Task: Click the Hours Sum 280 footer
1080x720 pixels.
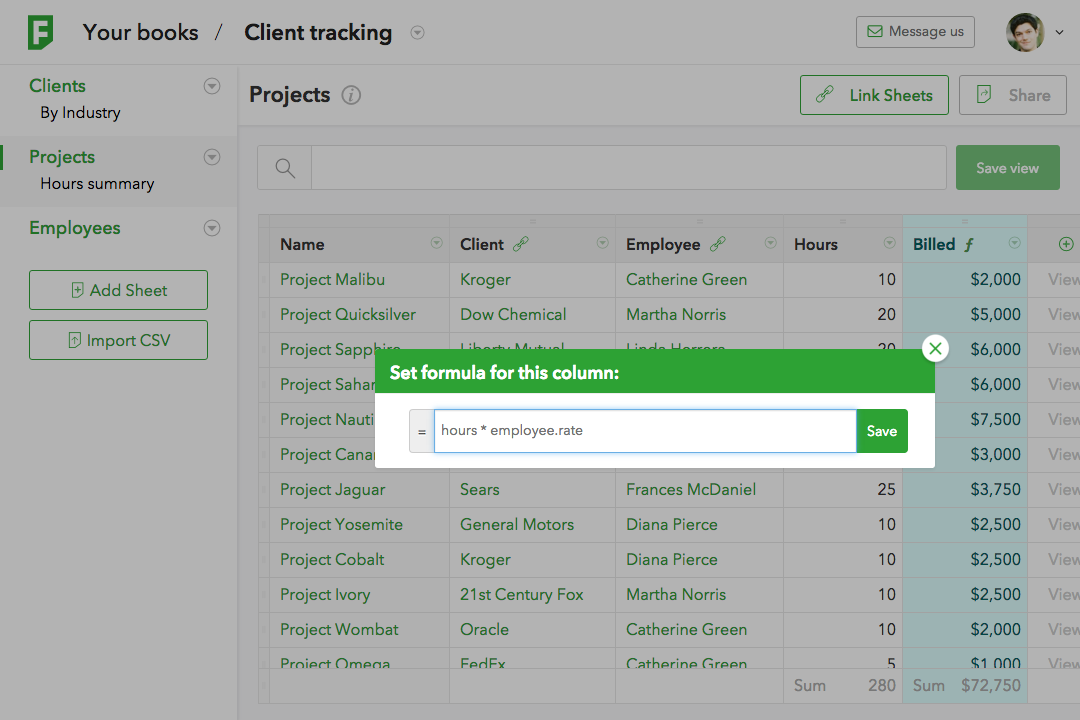Action: pos(843,686)
